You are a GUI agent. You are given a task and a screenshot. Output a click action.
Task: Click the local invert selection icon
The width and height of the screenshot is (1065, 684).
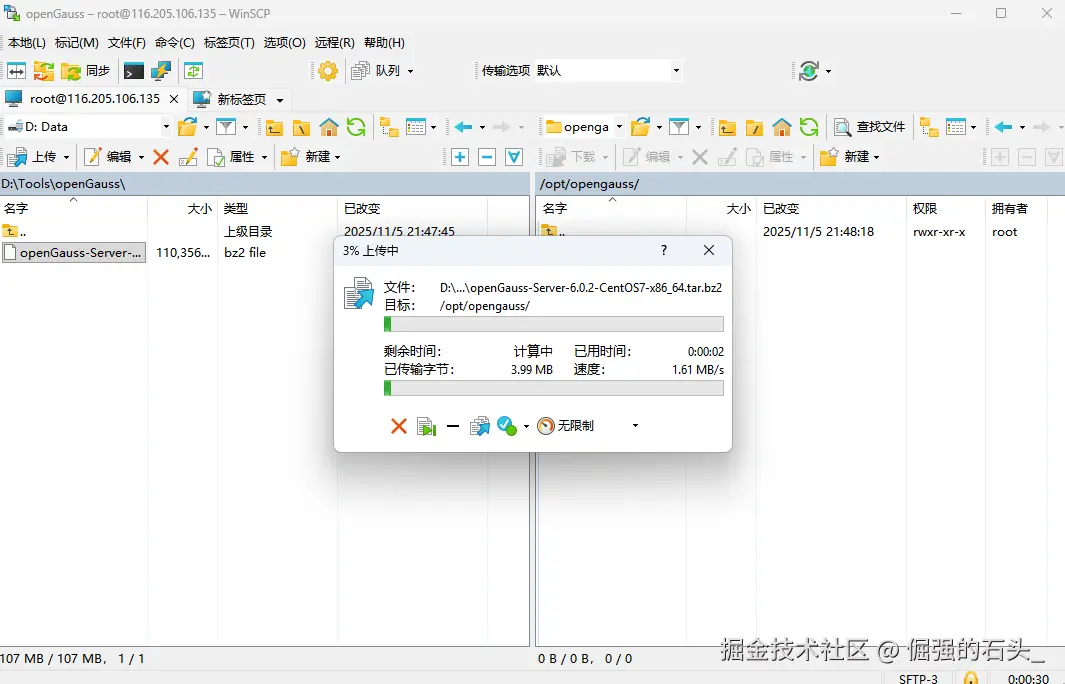coord(514,157)
